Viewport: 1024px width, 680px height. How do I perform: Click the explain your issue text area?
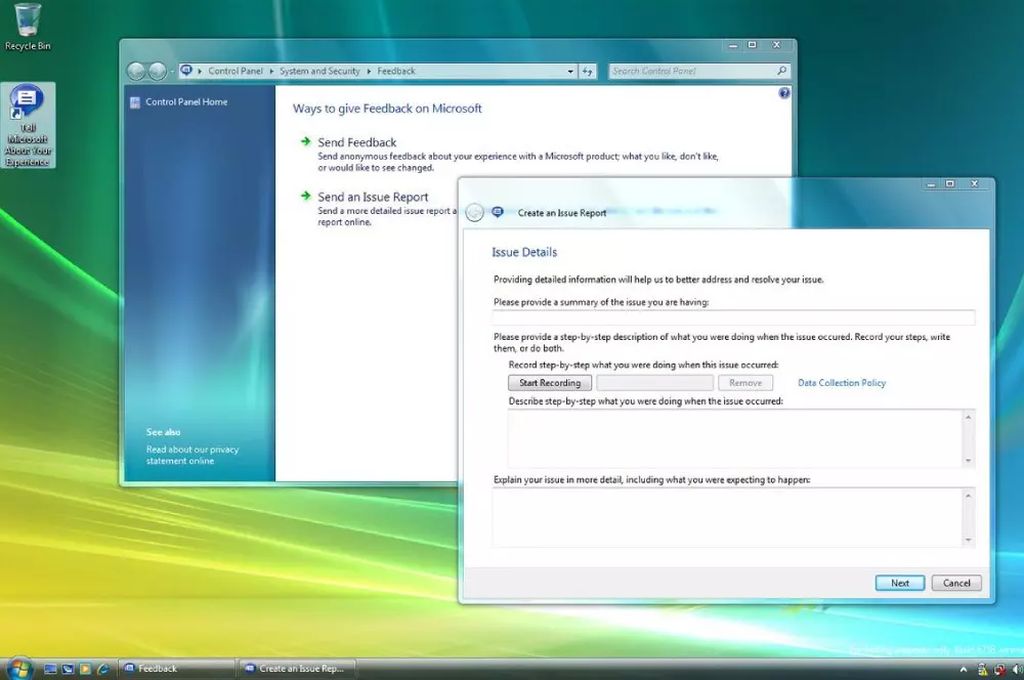pos(727,517)
